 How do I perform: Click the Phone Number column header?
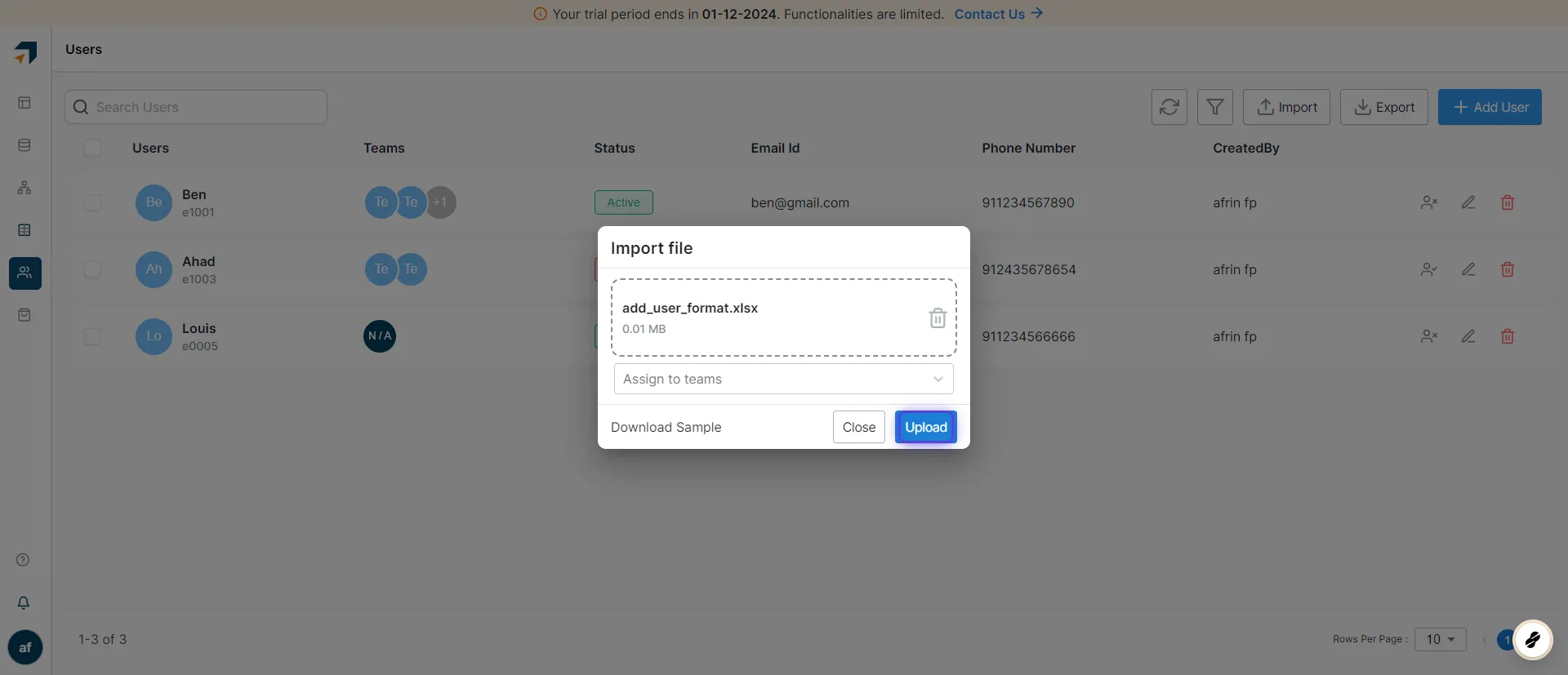click(1028, 148)
